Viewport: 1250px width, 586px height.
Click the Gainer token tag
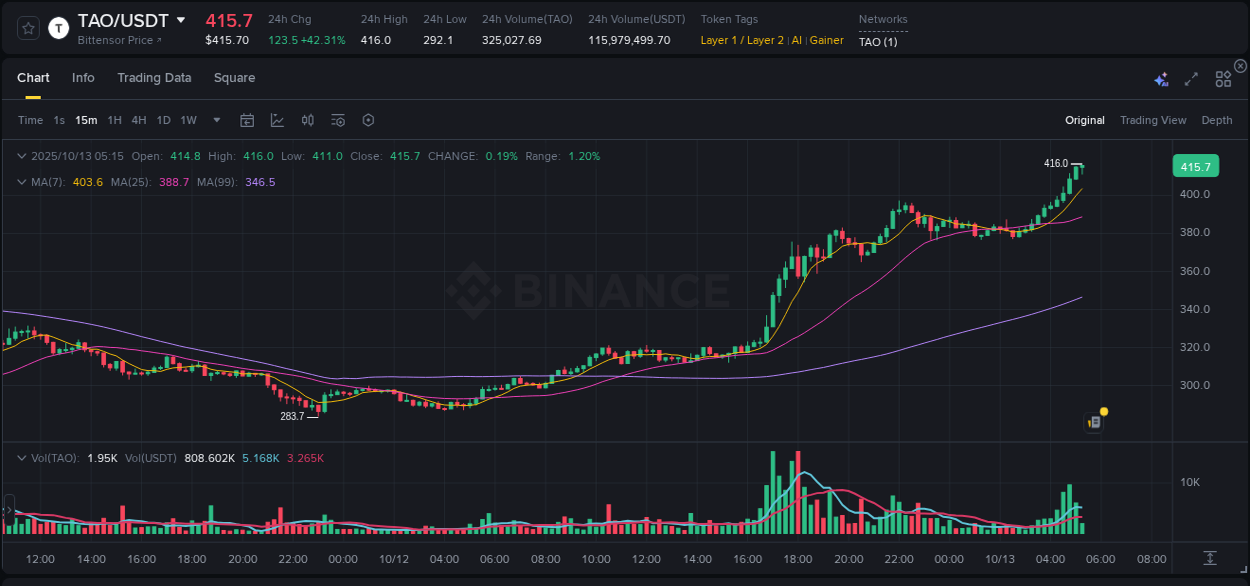coord(824,41)
